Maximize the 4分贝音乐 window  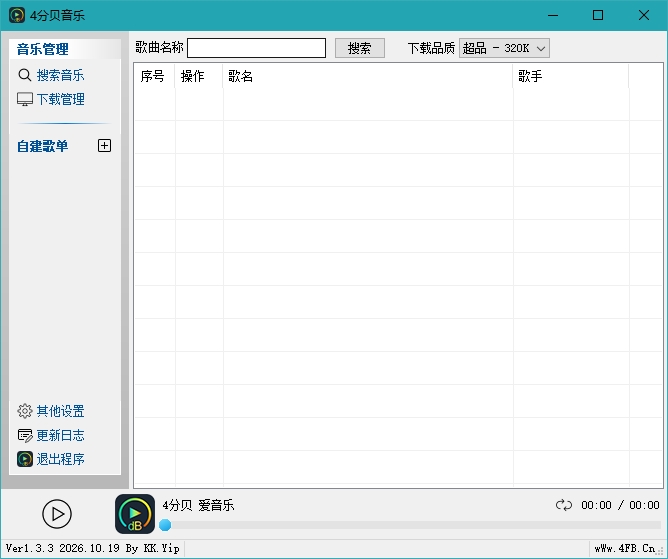point(598,15)
